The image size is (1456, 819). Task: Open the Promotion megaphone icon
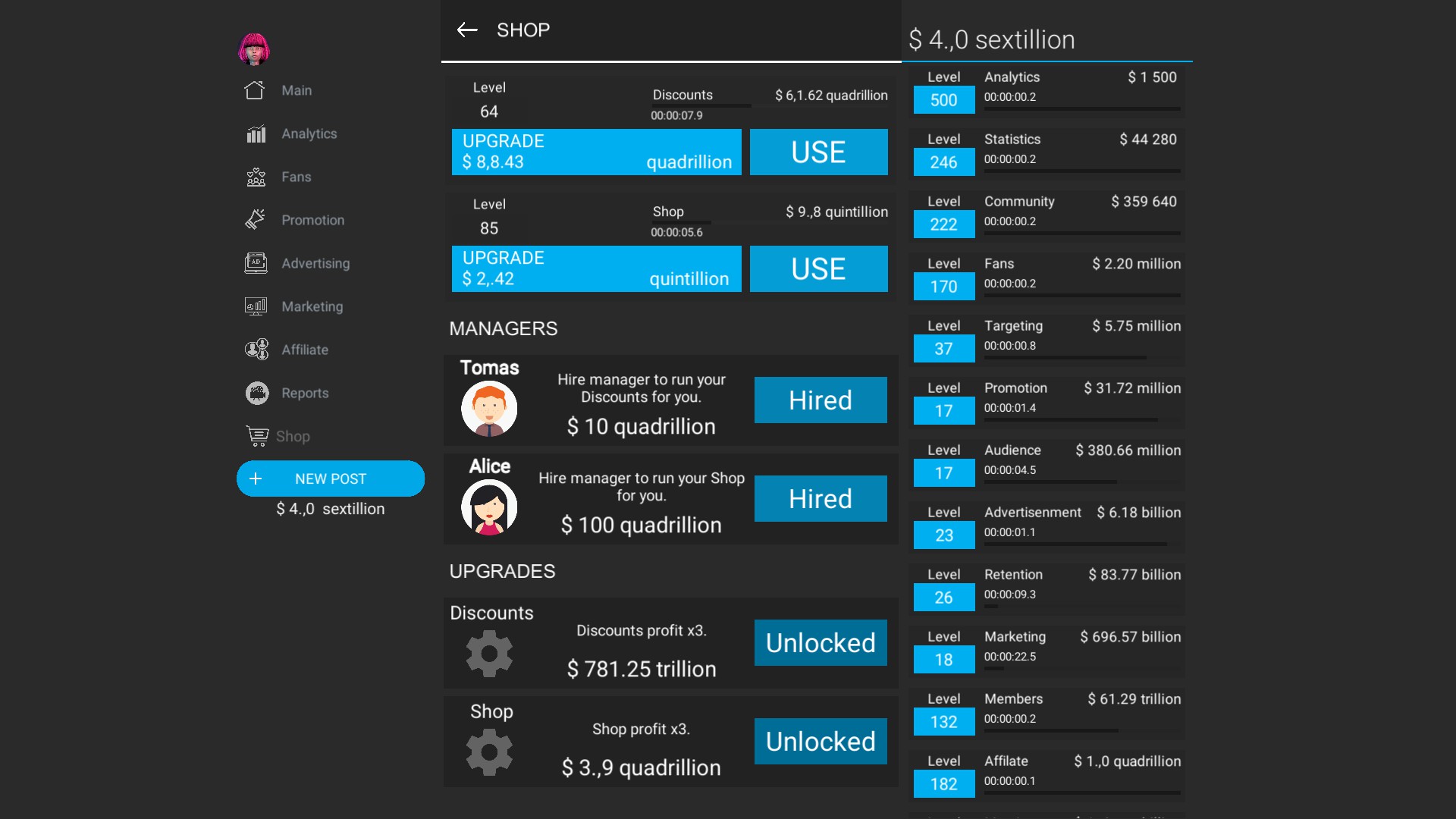pos(256,220)
